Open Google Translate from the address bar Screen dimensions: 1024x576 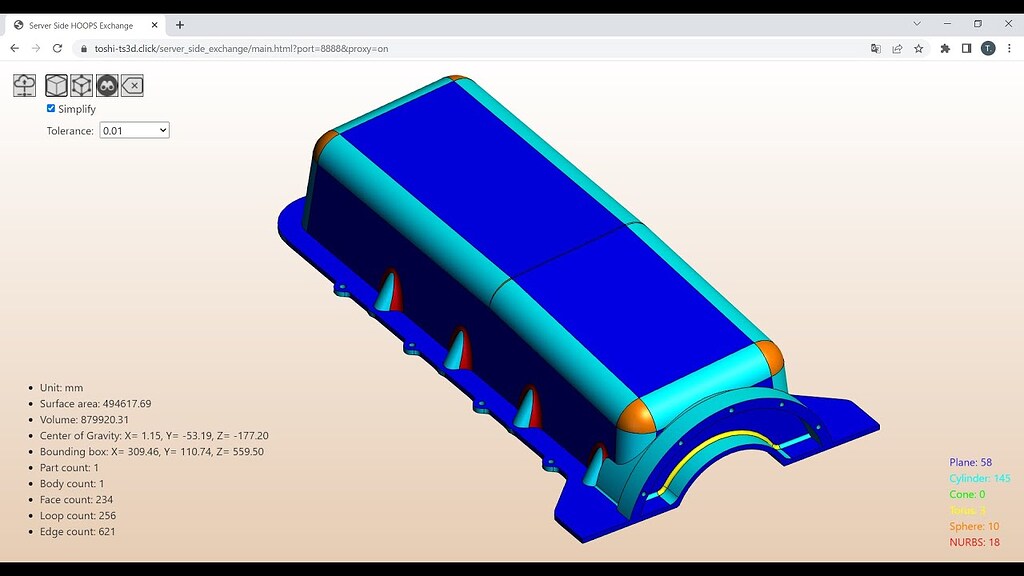[x=875, y=48]
